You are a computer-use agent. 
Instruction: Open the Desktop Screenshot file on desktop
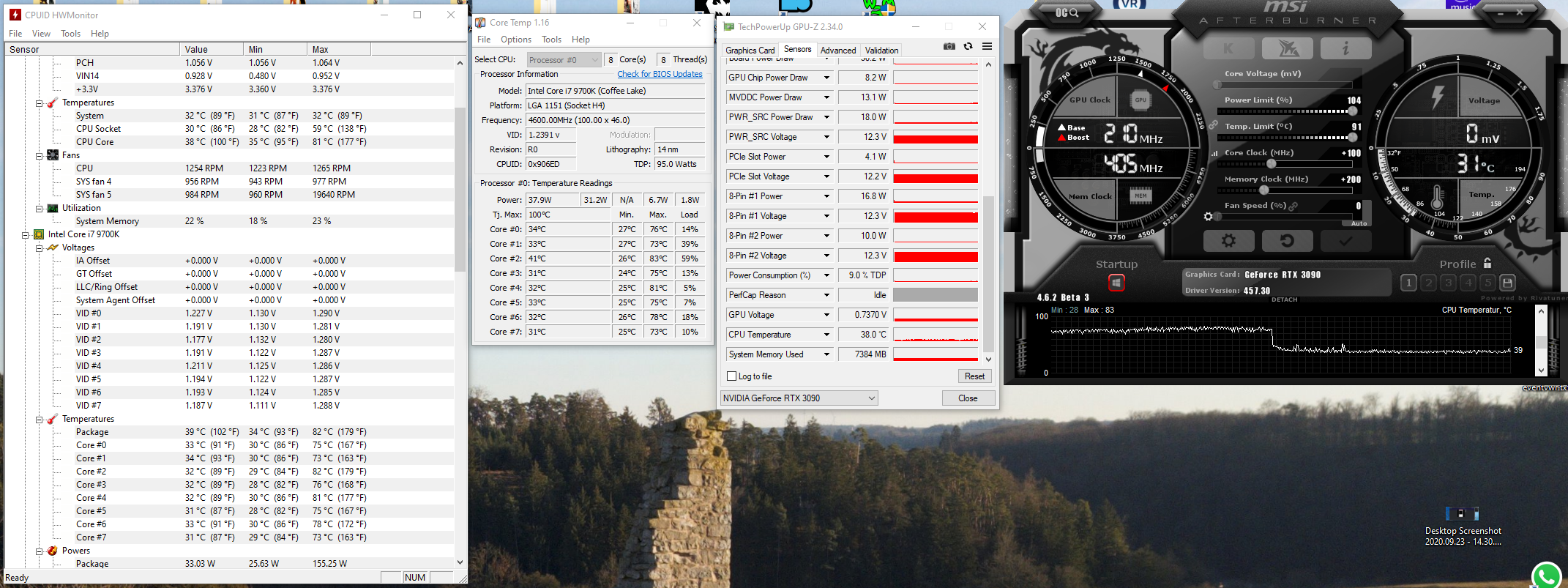tap(1463, 526)
